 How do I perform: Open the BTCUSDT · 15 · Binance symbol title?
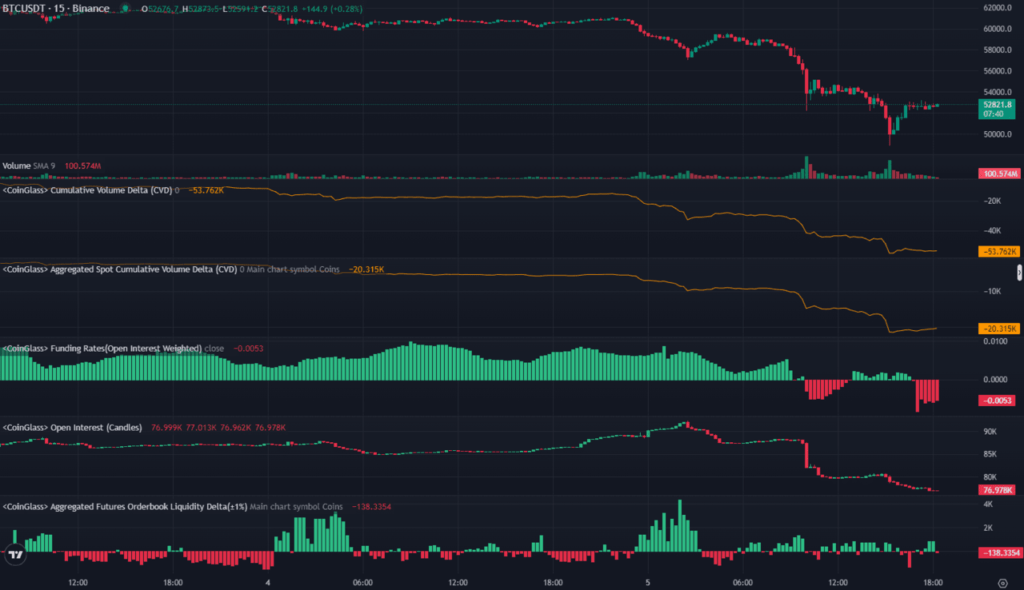tap(56, 8)
